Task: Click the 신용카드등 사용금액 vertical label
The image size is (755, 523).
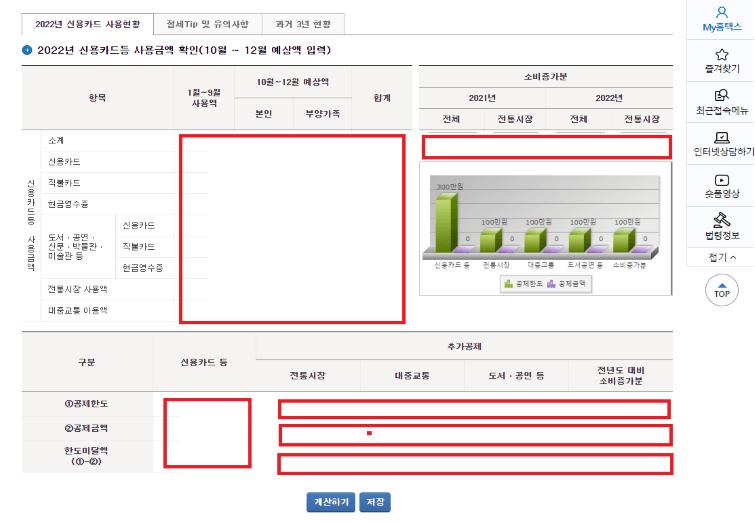Action: (31, 225)
